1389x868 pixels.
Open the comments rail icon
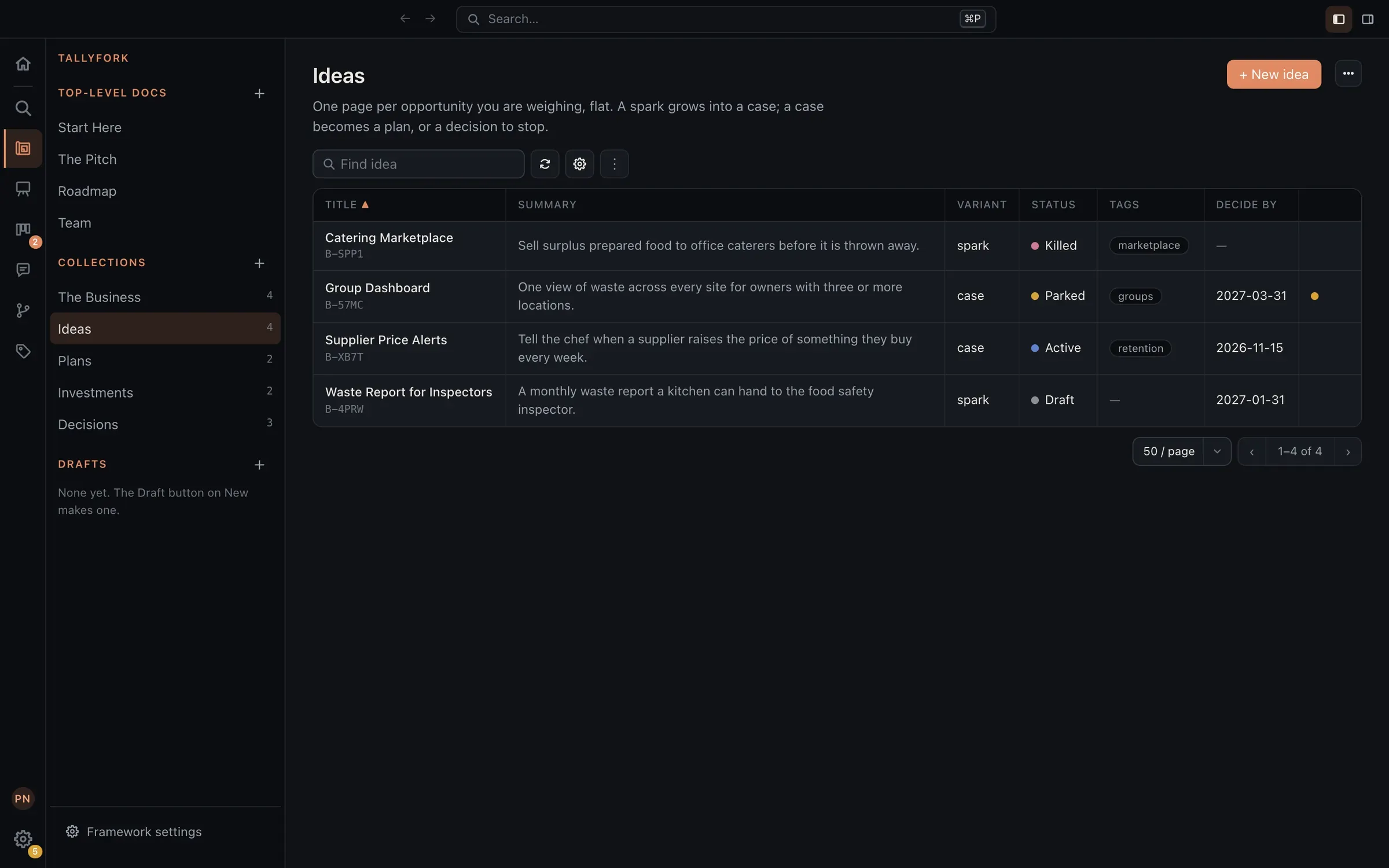tap(23, 270)
